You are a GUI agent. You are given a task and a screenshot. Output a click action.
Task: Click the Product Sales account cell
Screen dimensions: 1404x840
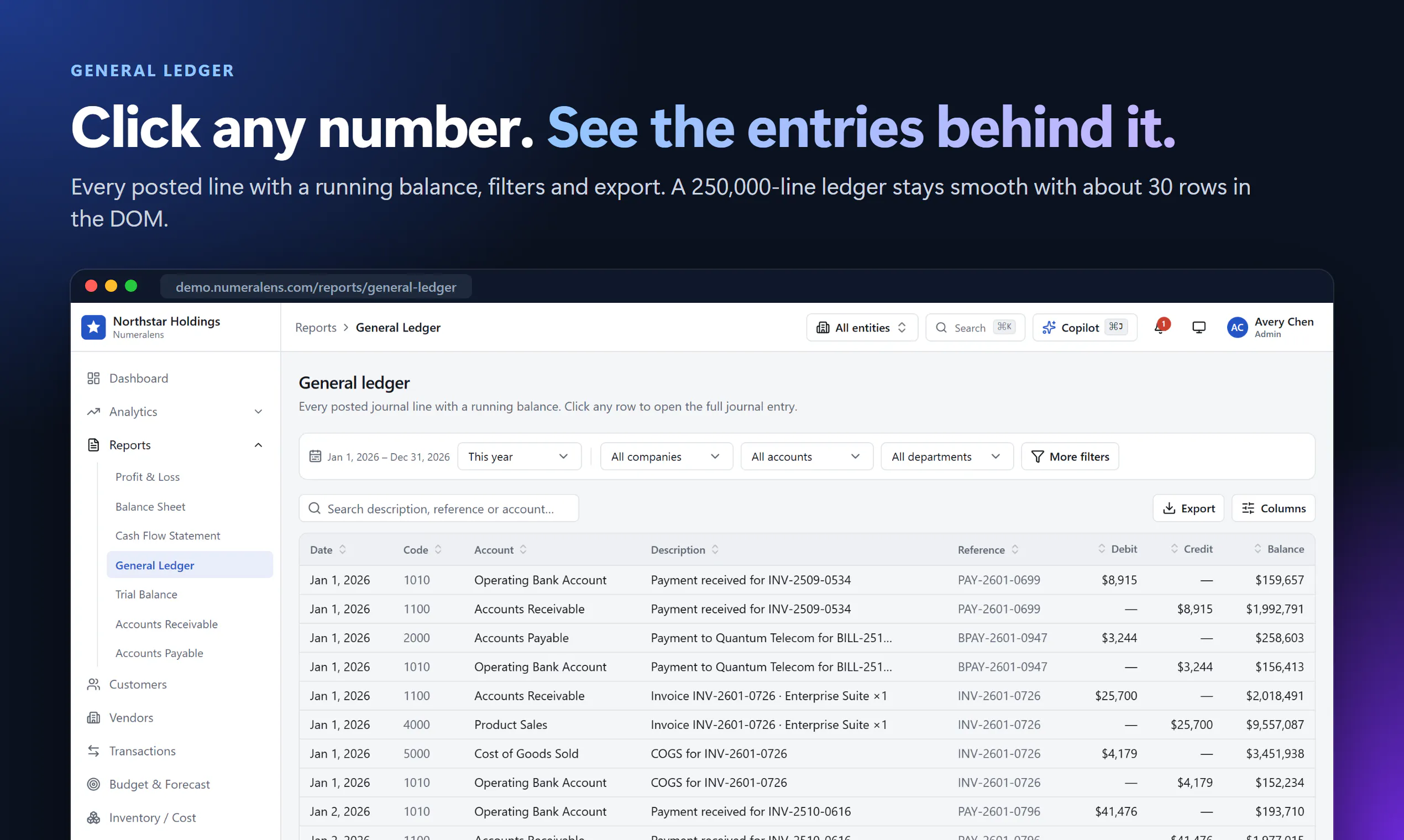[511, 725]
